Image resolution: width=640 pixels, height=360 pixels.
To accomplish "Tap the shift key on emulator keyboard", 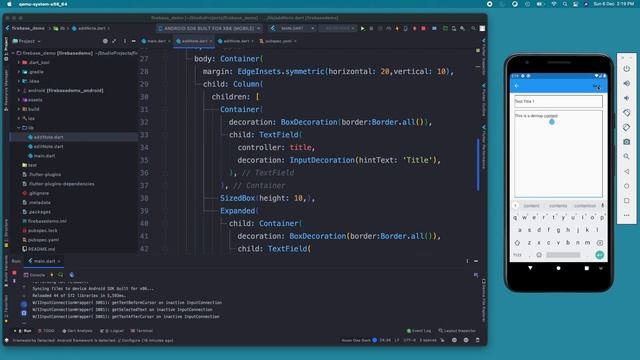I will point(517,243).
